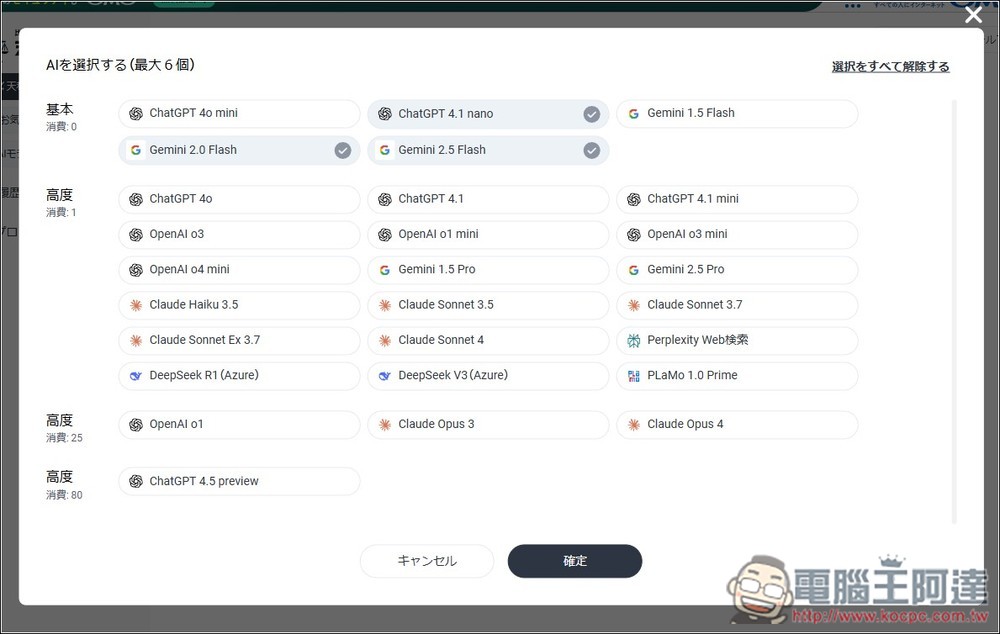Deselect the ChatGPT 4.1 nano option
The height and width of the screenshot is (634, 1000).
pos(488,114)
